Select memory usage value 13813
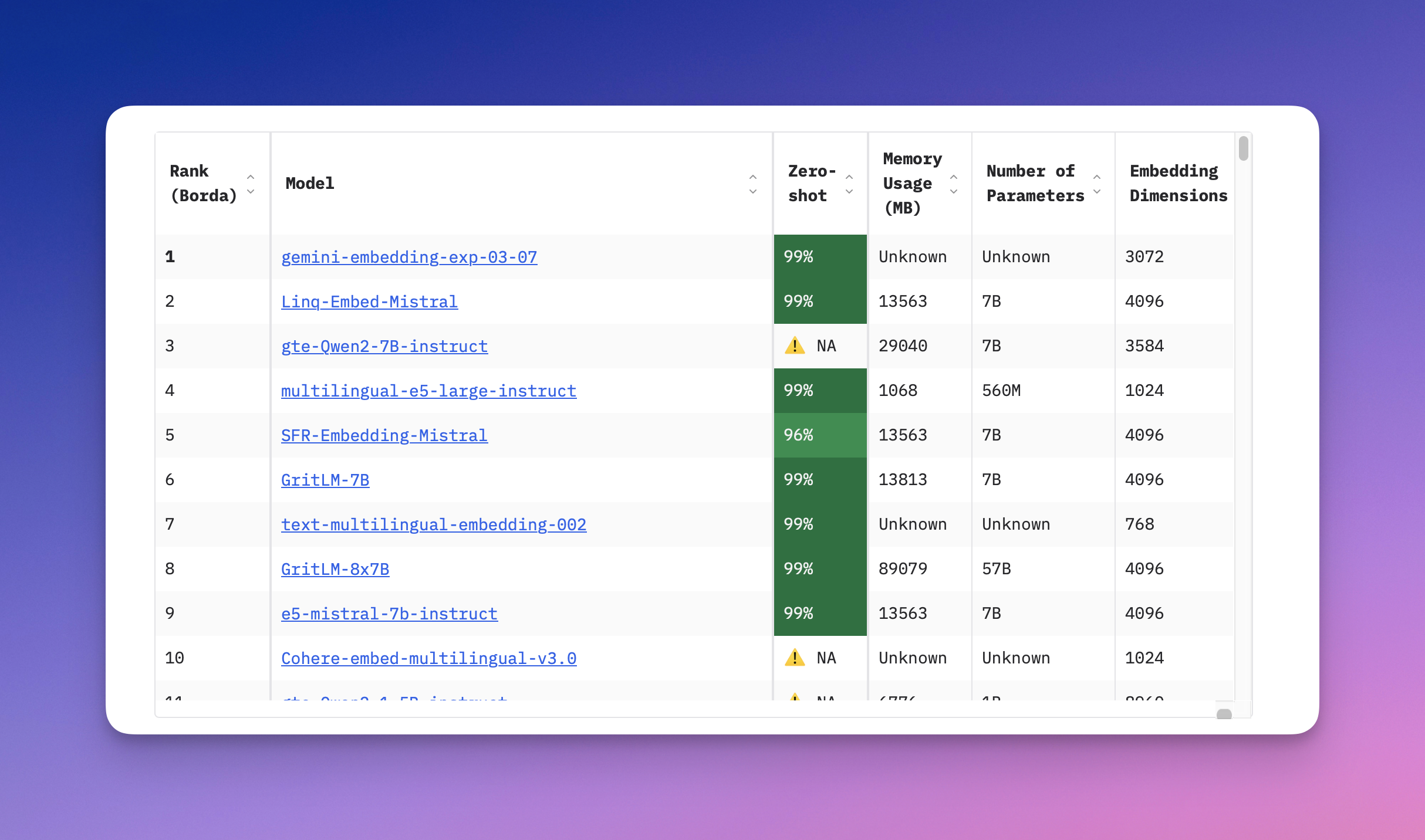The image size is (1425, 840). (x=903, y=480)
